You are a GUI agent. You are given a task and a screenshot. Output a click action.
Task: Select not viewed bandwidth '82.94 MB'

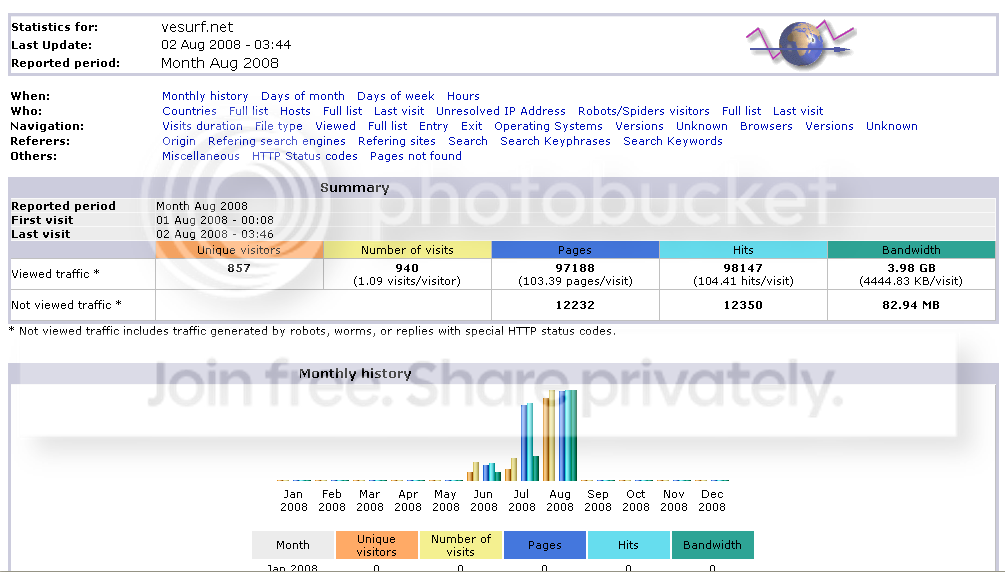(x=911, y=305)
